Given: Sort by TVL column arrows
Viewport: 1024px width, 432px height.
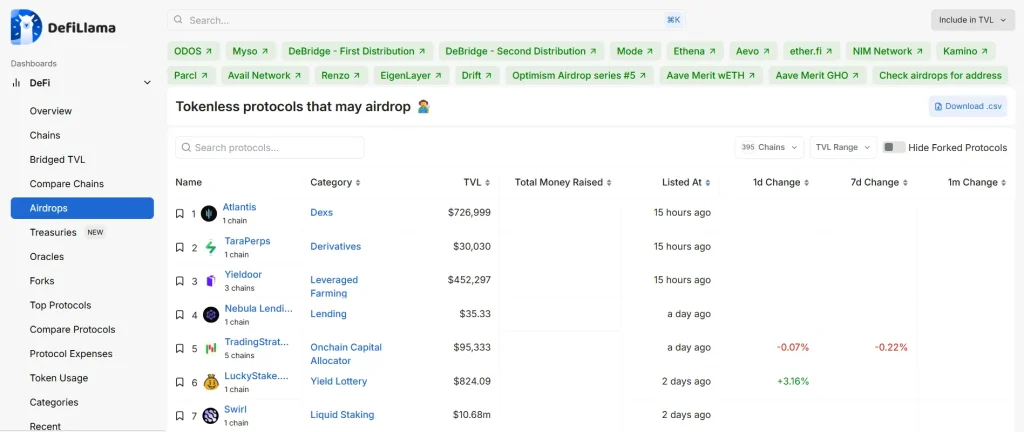Looking at the screenshot, I should coord(487,183).
